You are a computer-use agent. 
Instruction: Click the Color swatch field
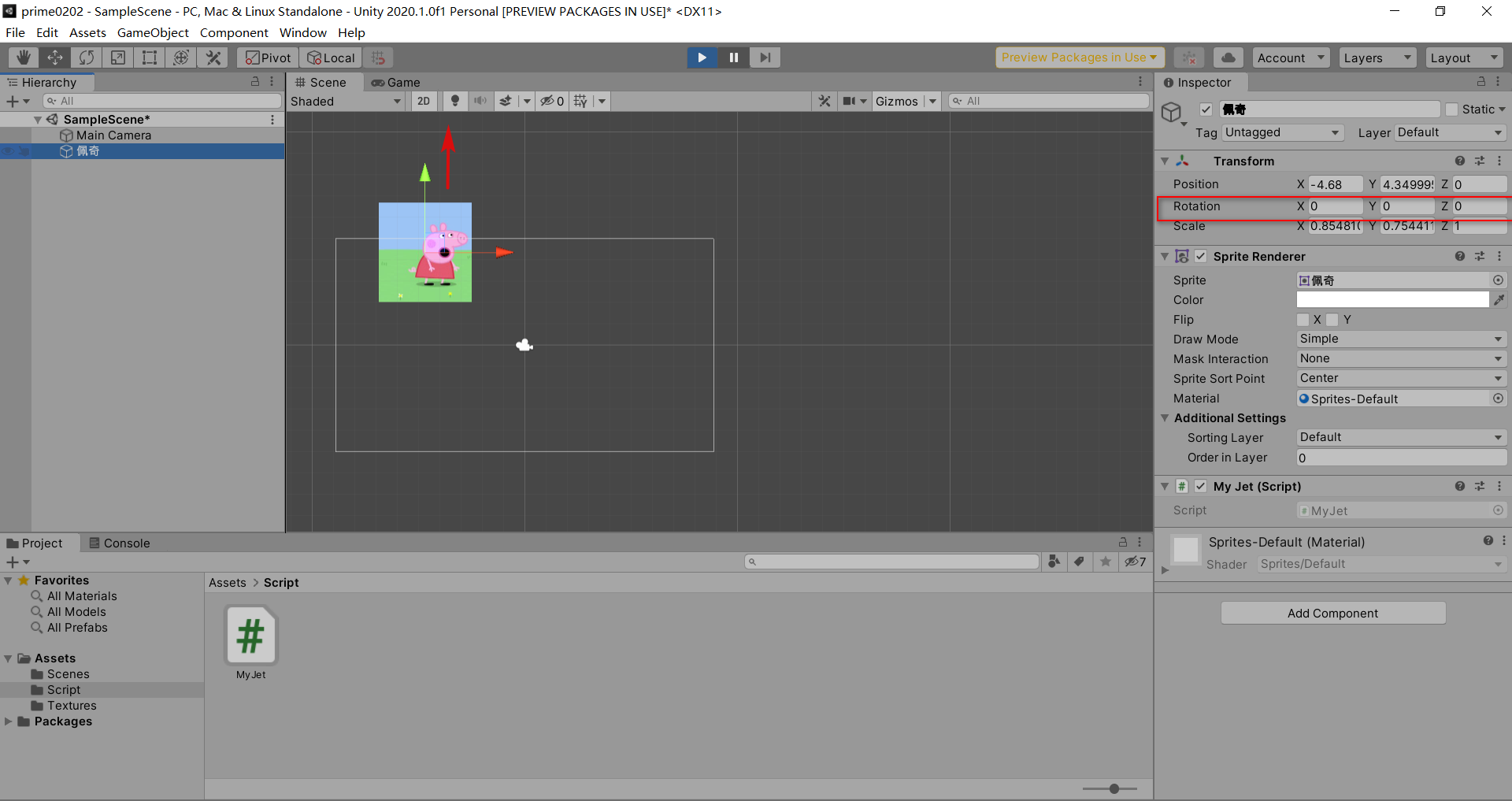(x=1392, y=299)
